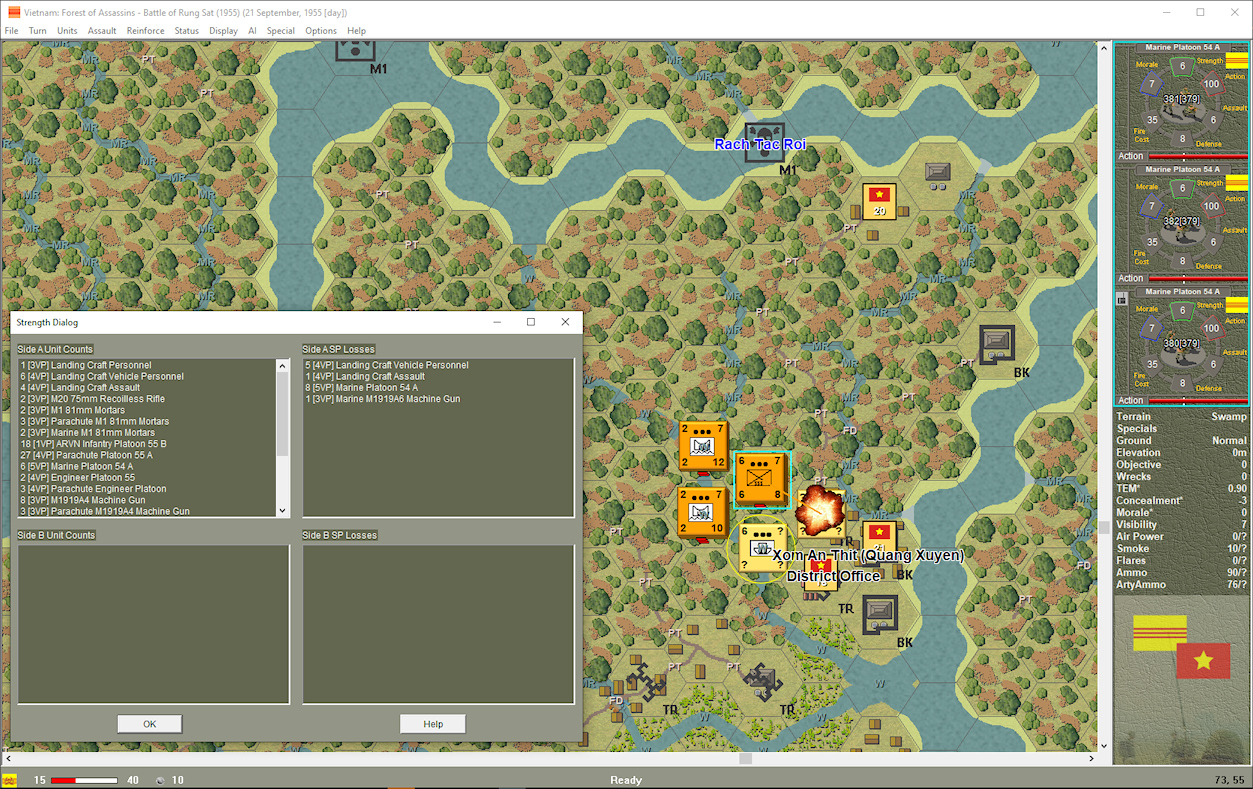This screenshot has height=789, width=1253.
Task: Click the Action bar on the first unit card
Action: pyautogui.click(x=1198, y=157)
